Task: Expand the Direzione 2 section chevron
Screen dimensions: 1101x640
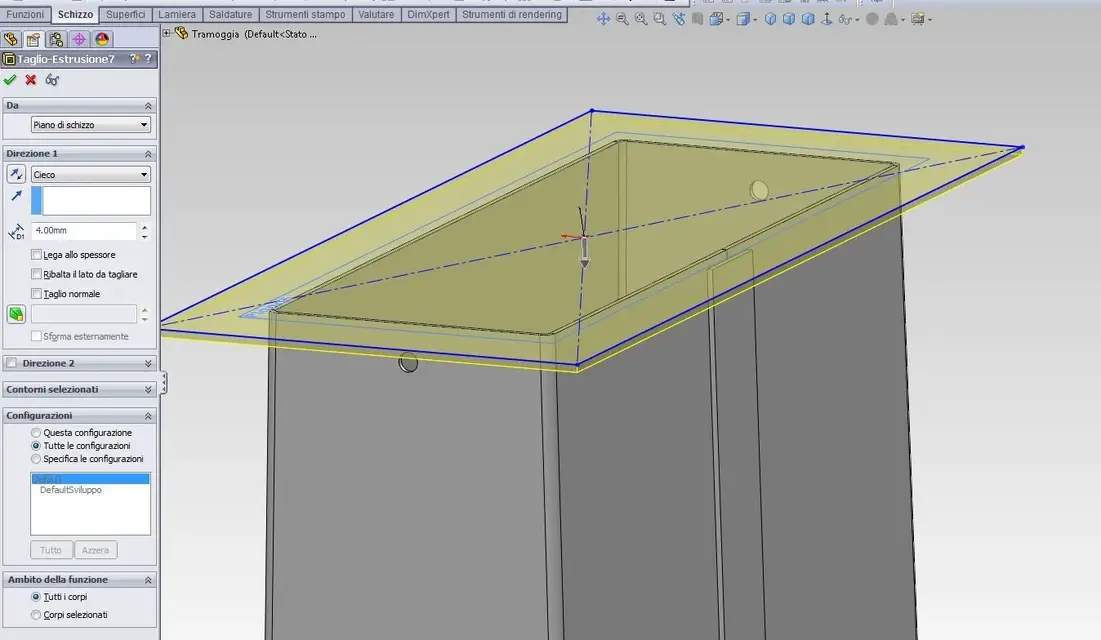Action: tap(148, 363)
